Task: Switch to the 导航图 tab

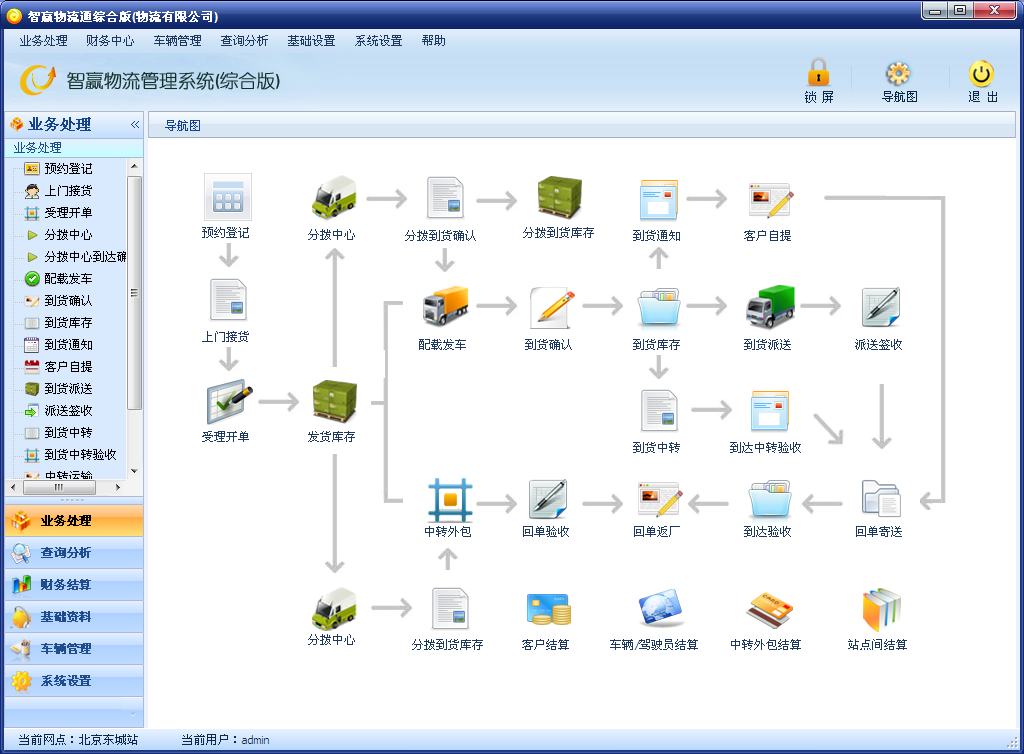Action: pyautogui.click(x=183, y=126)
